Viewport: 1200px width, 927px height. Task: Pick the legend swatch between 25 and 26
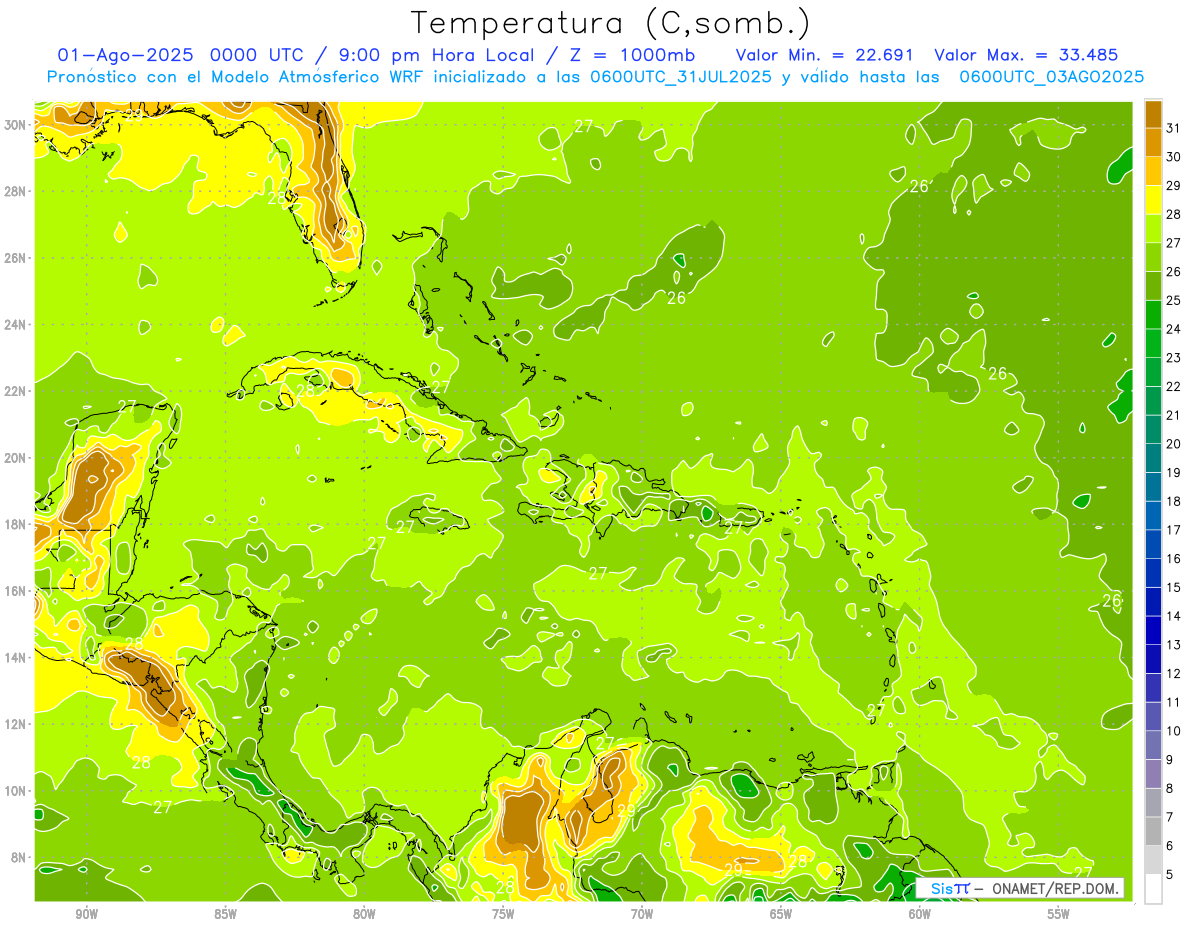(x=1153, y=286)
